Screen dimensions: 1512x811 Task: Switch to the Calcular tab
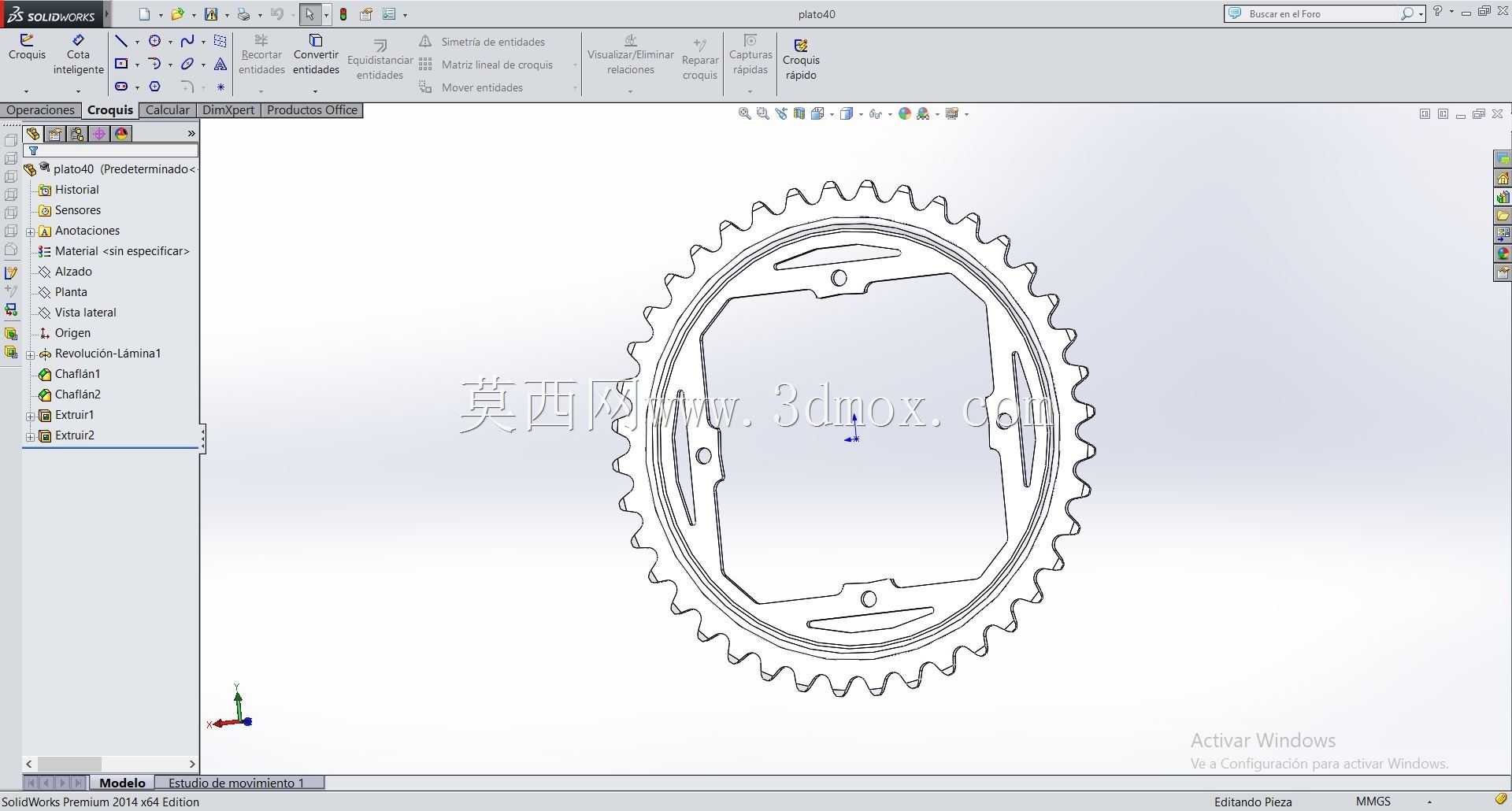click(x=167, y=110)
